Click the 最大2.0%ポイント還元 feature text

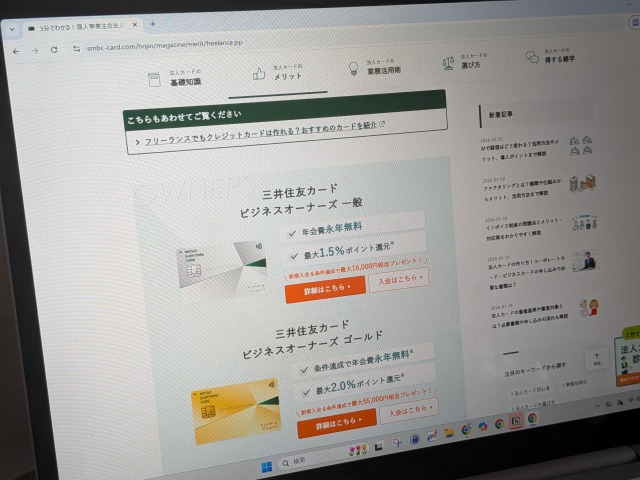(x=360, y=384)
